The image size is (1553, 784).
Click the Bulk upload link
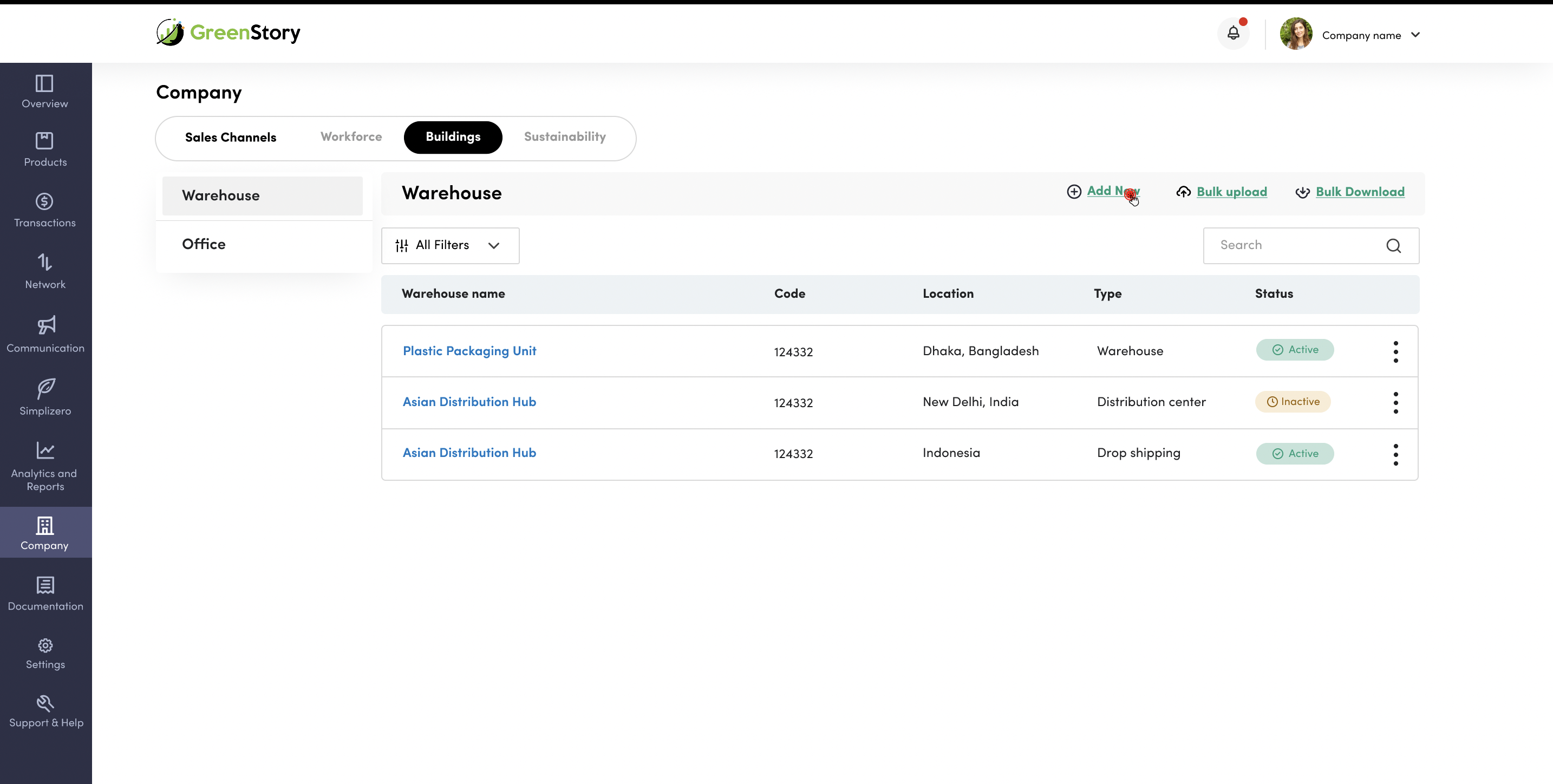(1231, 192)
